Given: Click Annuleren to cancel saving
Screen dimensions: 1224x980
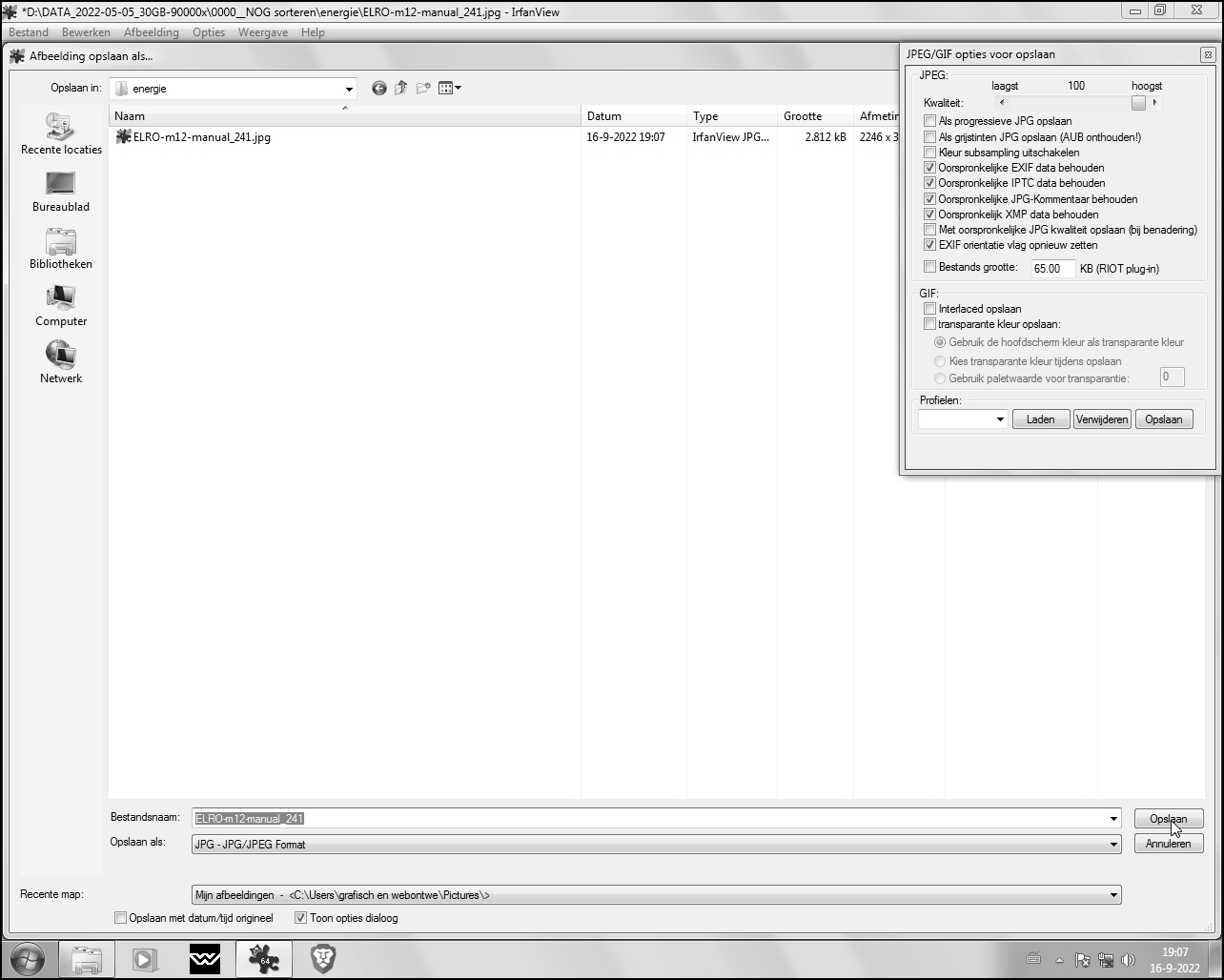Looking at the screenshot, I should point(1169,844).
